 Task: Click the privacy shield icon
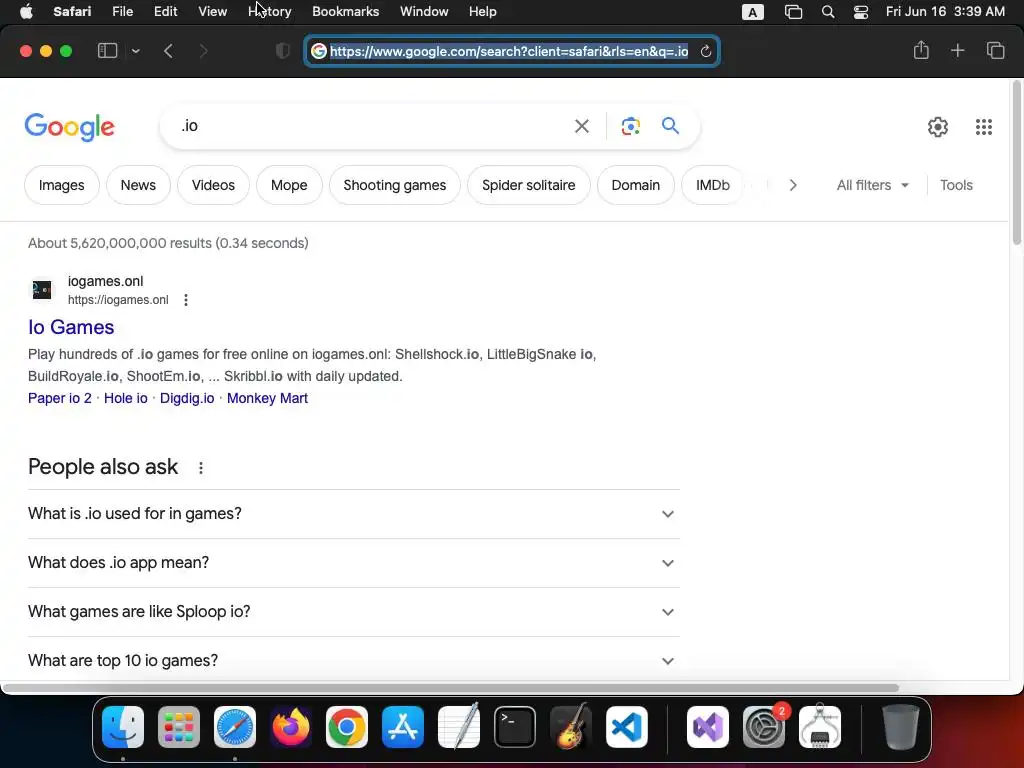click(283, 51)
